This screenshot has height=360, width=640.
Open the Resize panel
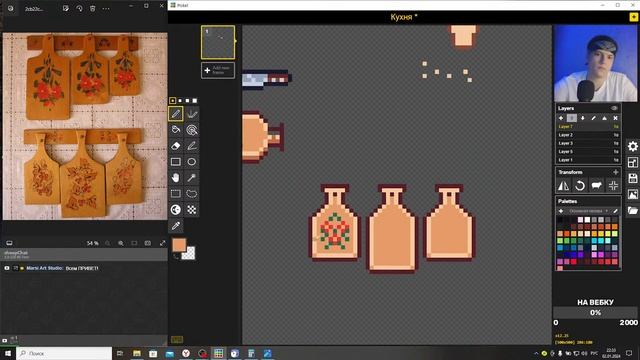(633, 162)
